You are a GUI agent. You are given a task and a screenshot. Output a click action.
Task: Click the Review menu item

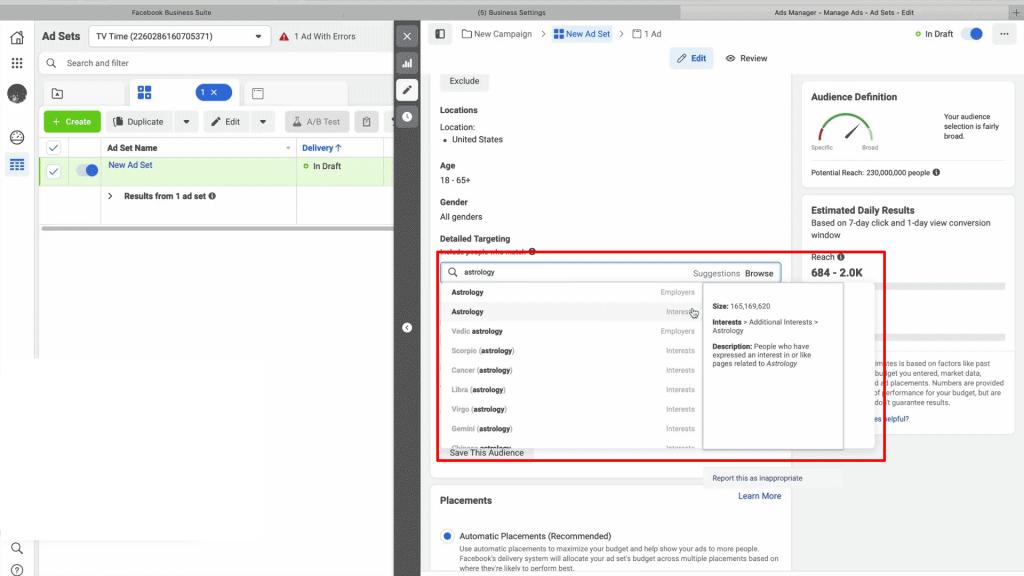pos(746,58)
